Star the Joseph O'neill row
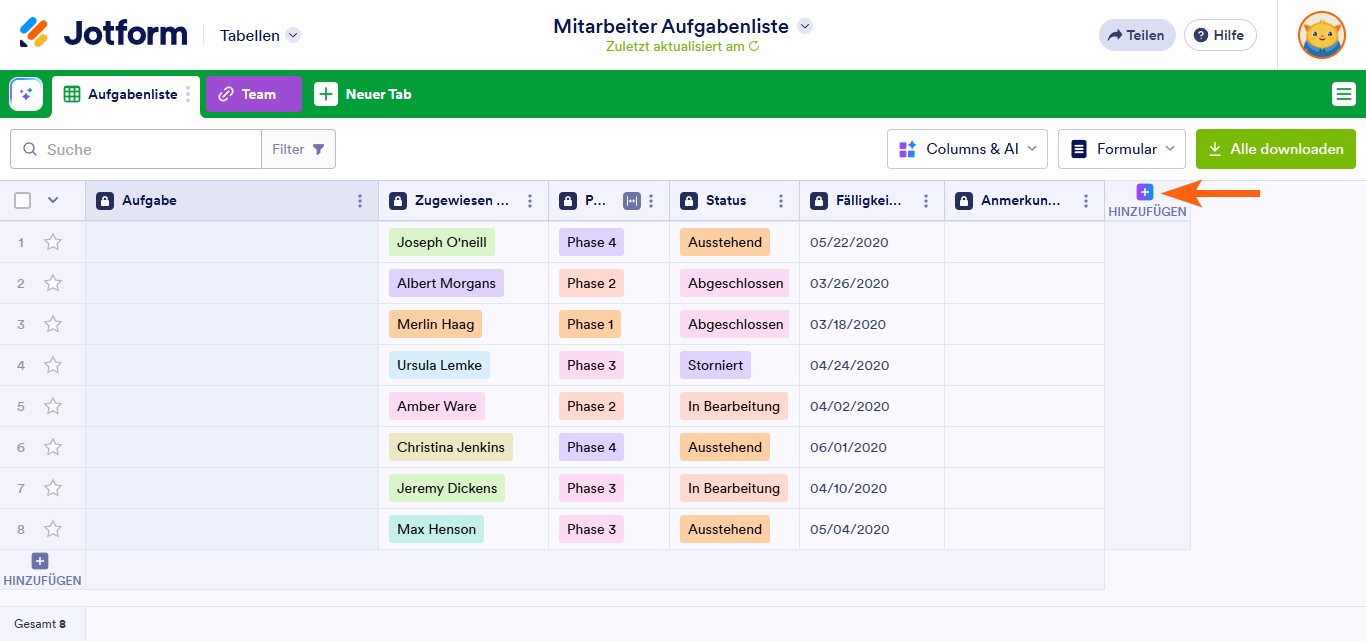The height and width of the screenshot is (641, 1366). tap(52, 241)
